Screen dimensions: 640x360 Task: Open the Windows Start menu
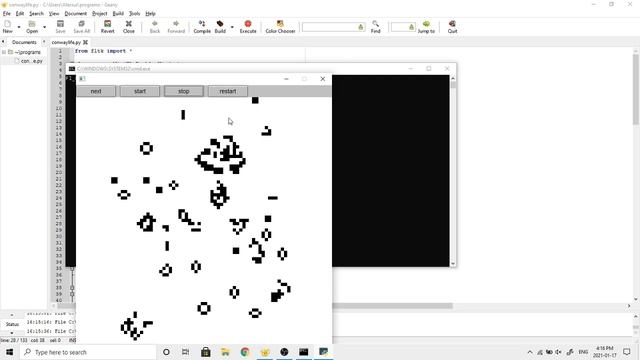9,352
